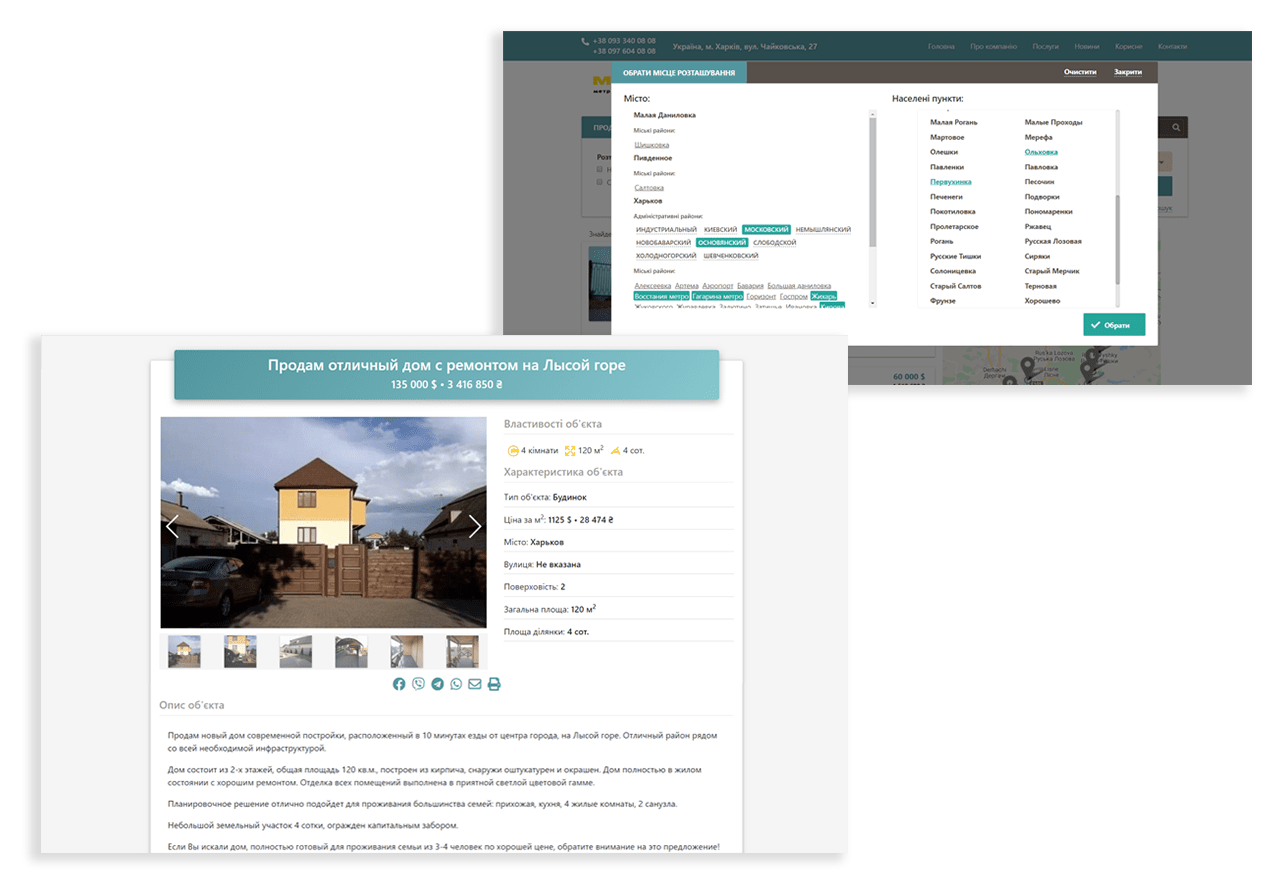1280x888 pixels.
Task: Click the phone icon in site header
Action: pos(585,42)
